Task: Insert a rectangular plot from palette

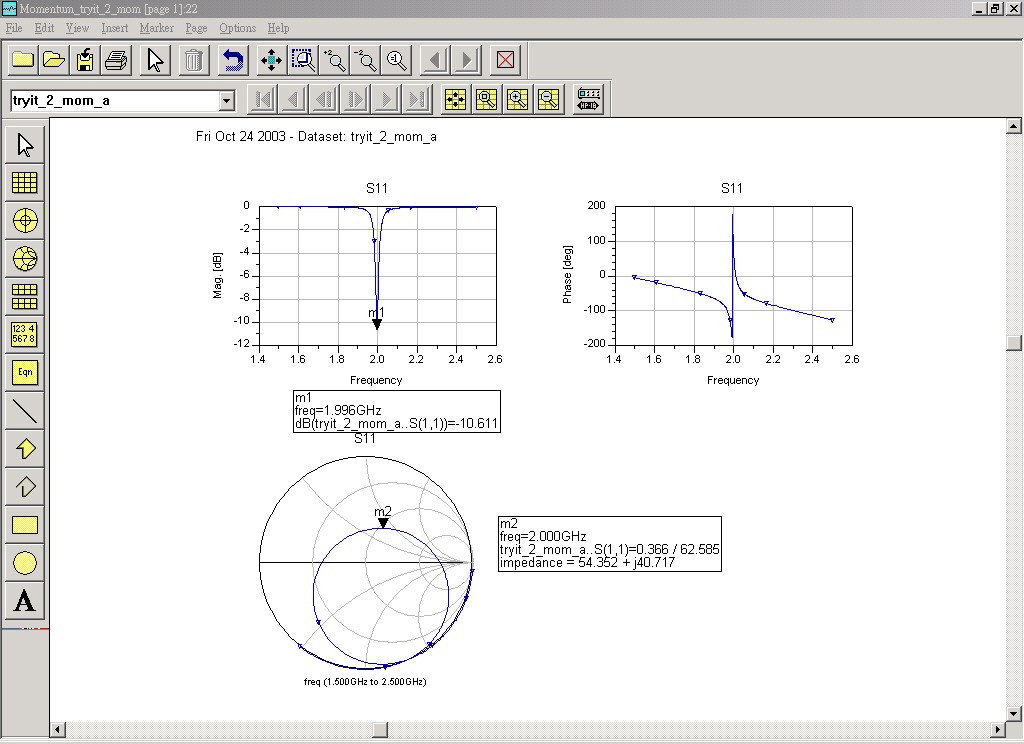Action: pos(25,182)
